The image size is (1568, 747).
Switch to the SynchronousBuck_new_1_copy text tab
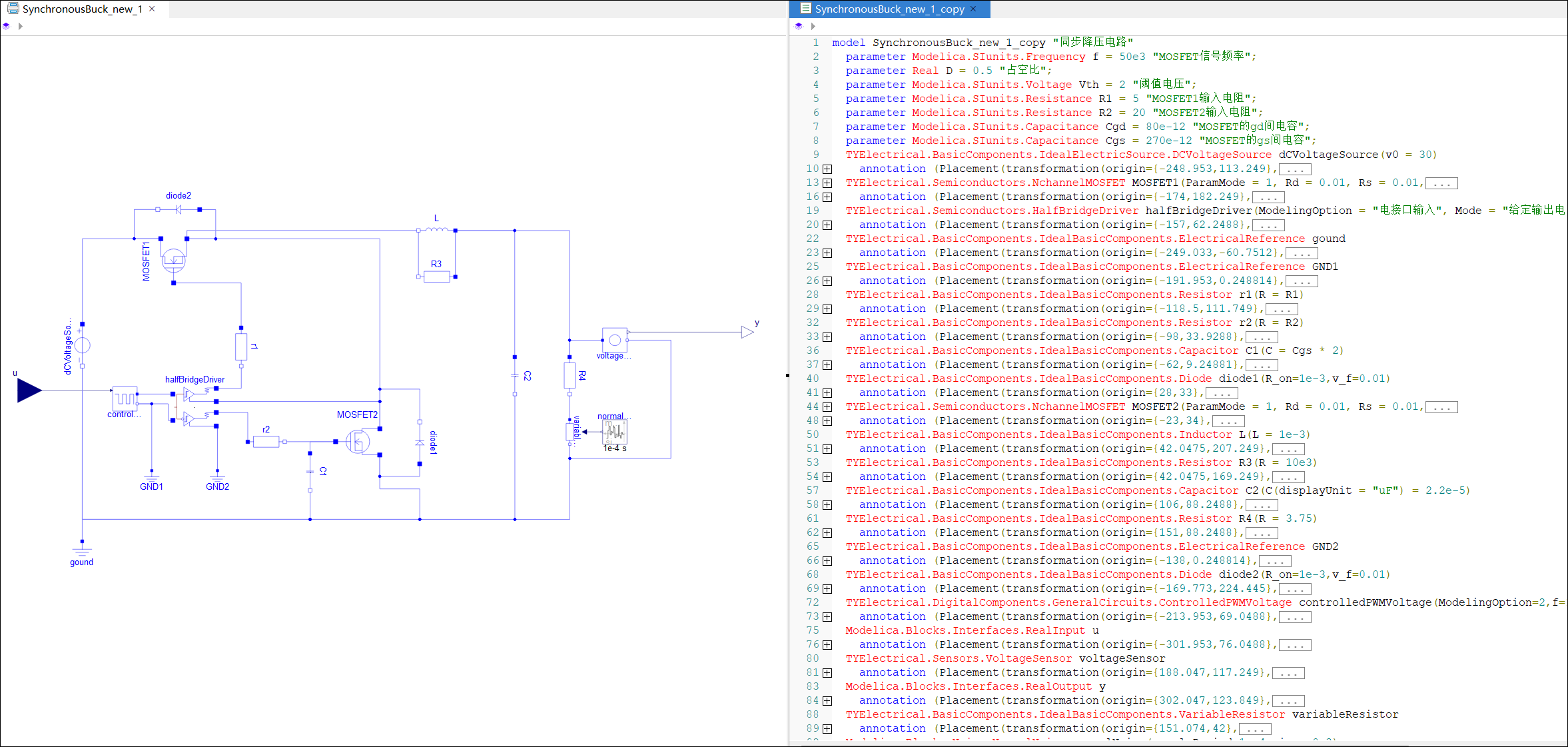[889, 9]
